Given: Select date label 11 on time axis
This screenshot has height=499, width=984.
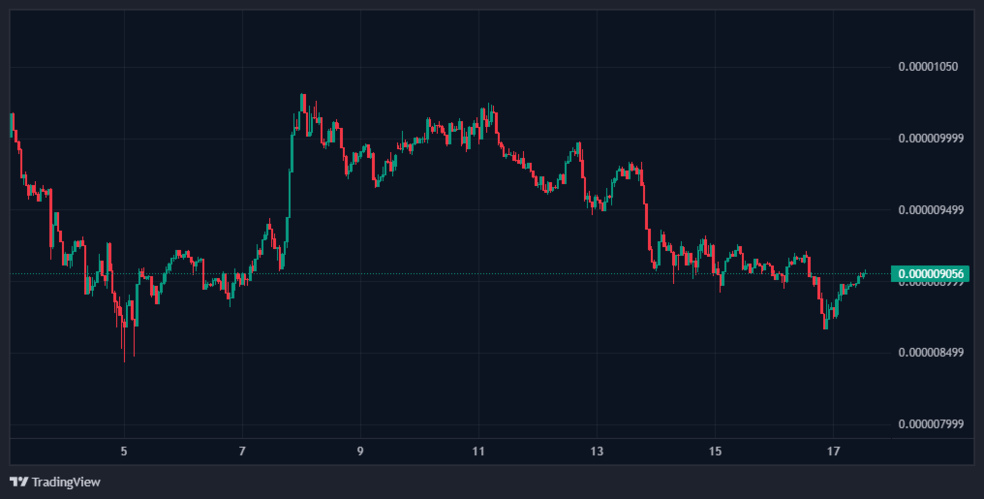Looking at the screenshot, I should pos(478,452).
